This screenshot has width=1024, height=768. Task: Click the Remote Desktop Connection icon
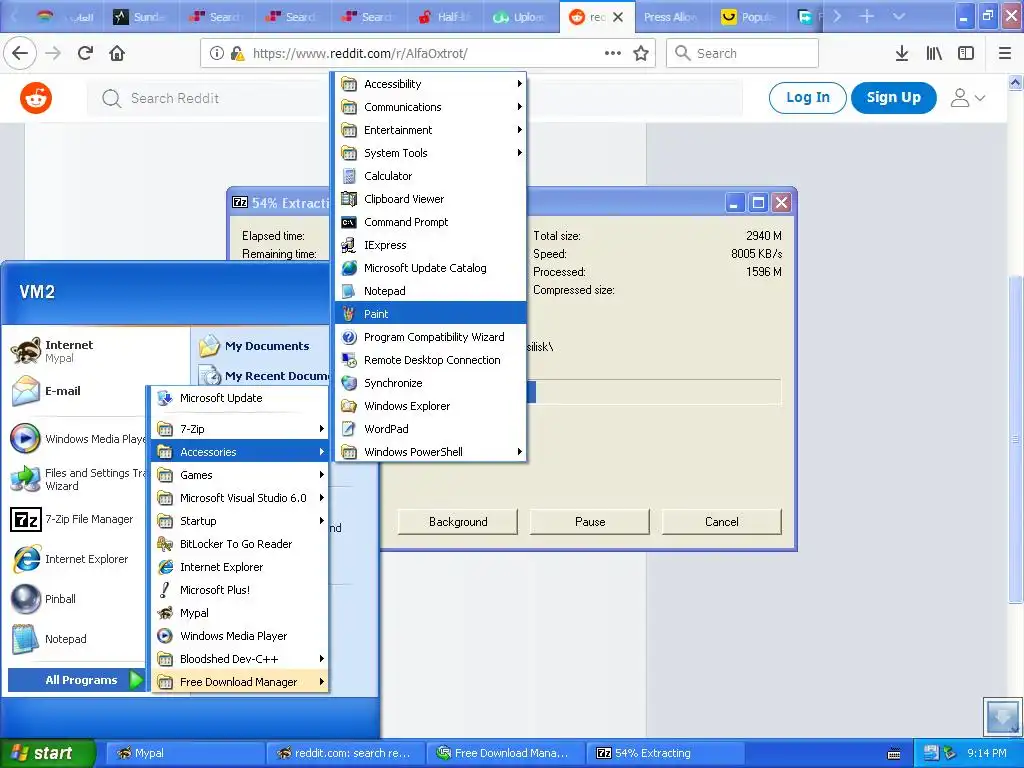(x=349, y=360)
